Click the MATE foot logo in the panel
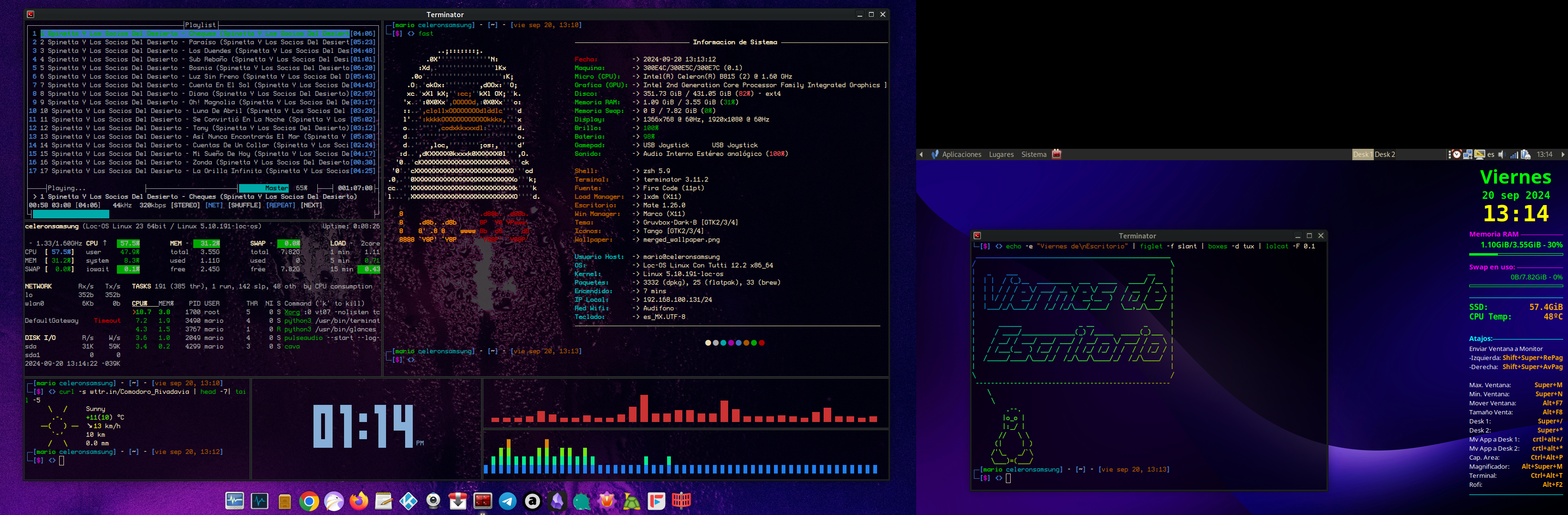Image resolution: width=1568 pixels, height=515 pixels. [x=935, y=154]
